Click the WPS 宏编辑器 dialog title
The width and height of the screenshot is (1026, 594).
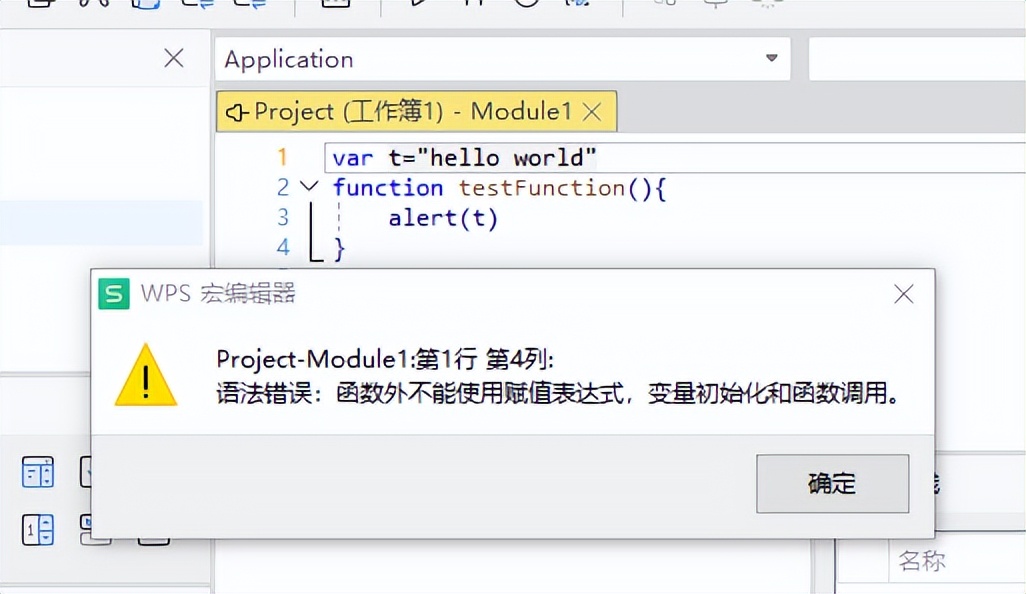(218, 294)
